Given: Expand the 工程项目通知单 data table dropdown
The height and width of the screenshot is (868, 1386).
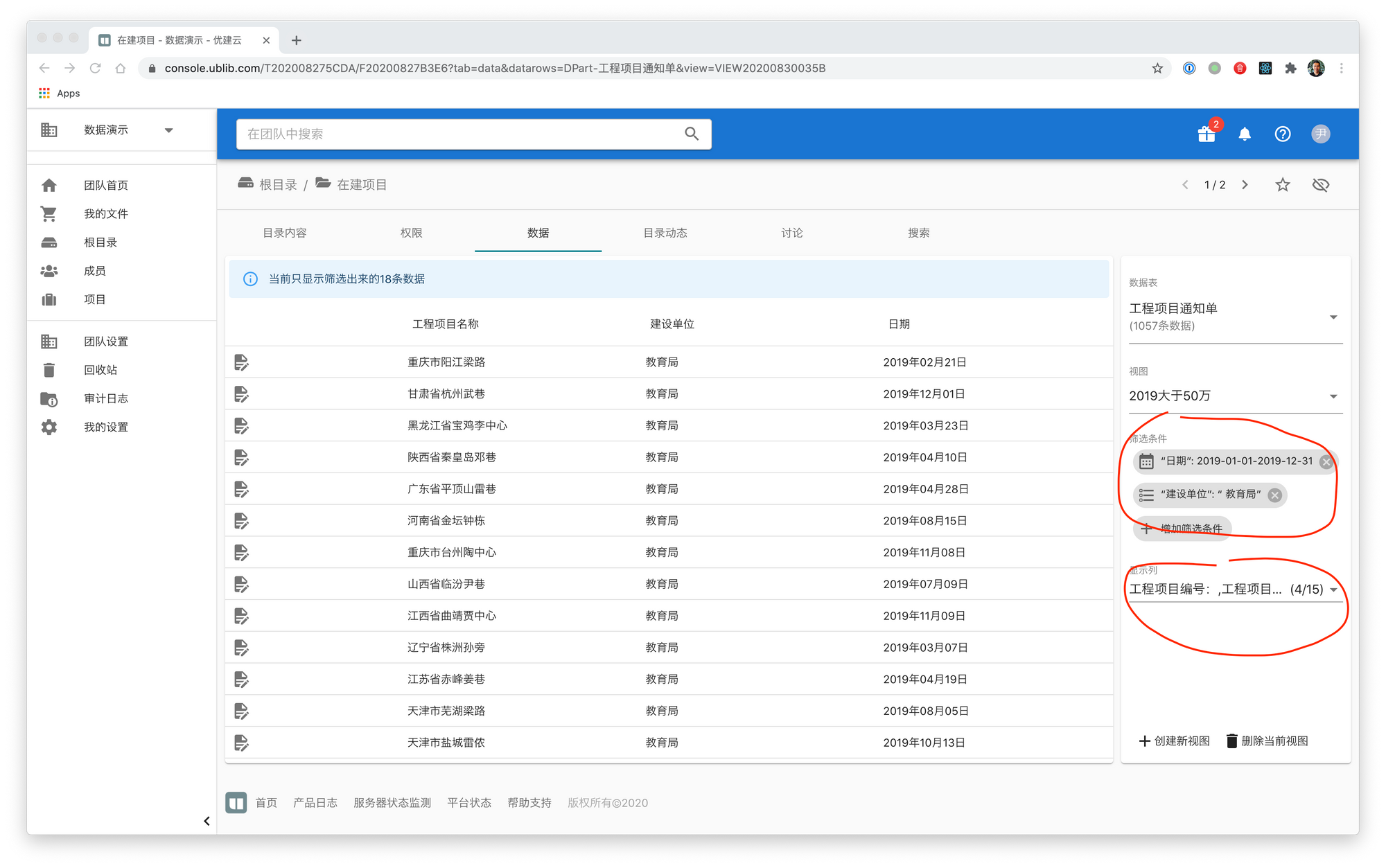Looking at the screenshot, I should click(1333, 317).
